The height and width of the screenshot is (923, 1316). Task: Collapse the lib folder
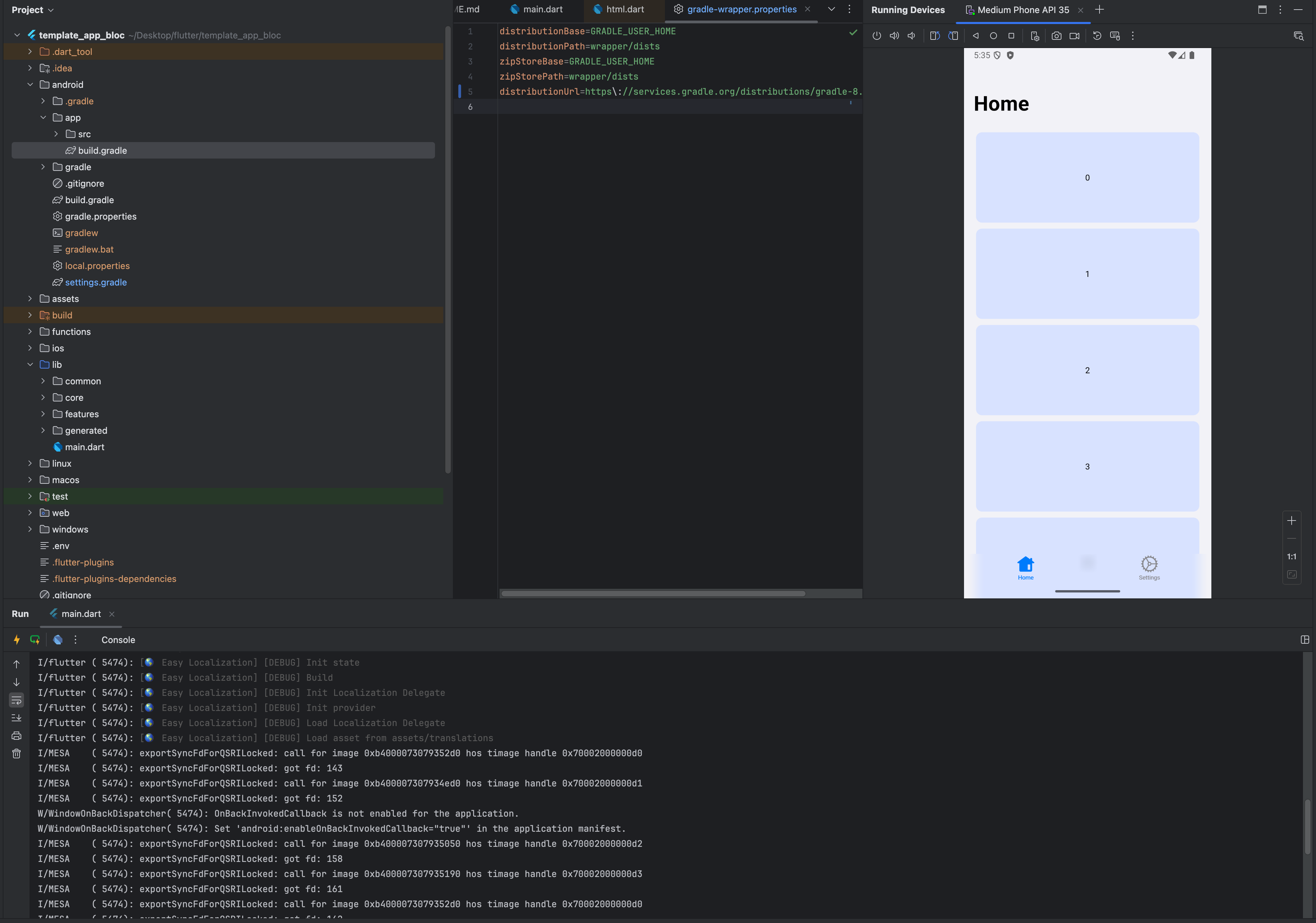tap(30, 365)
